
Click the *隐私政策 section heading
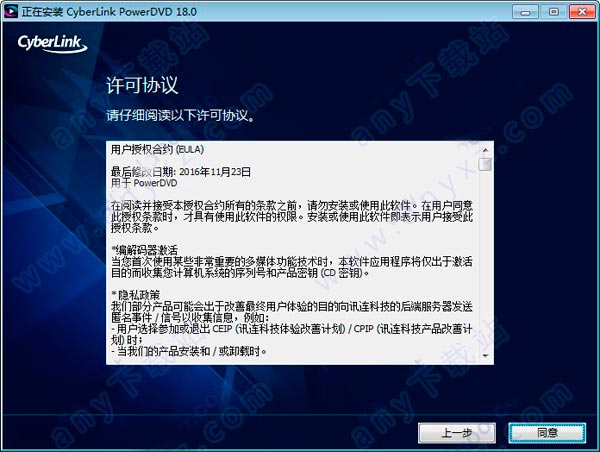pyautogui.click(x=135, y=295)
